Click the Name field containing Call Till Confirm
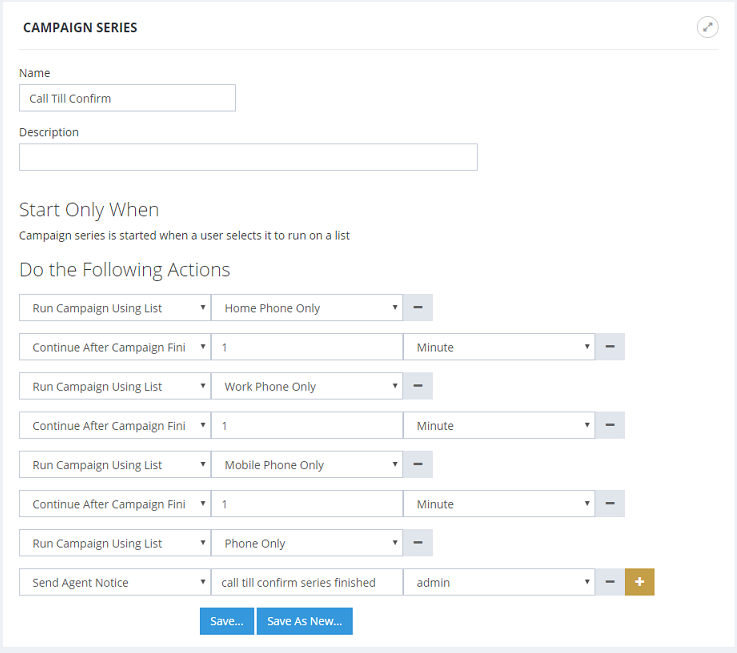 127,98
